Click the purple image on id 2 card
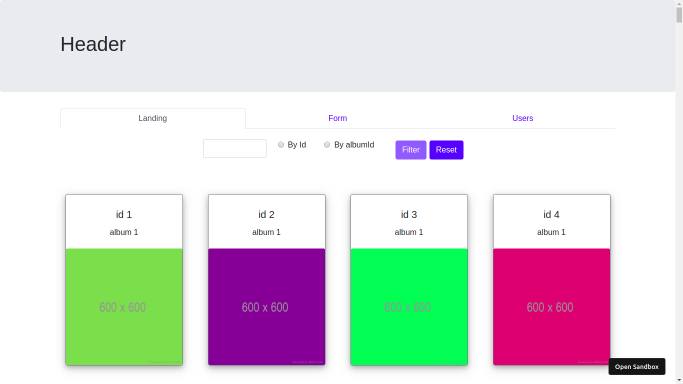683x384 pixels. [267, 307]
